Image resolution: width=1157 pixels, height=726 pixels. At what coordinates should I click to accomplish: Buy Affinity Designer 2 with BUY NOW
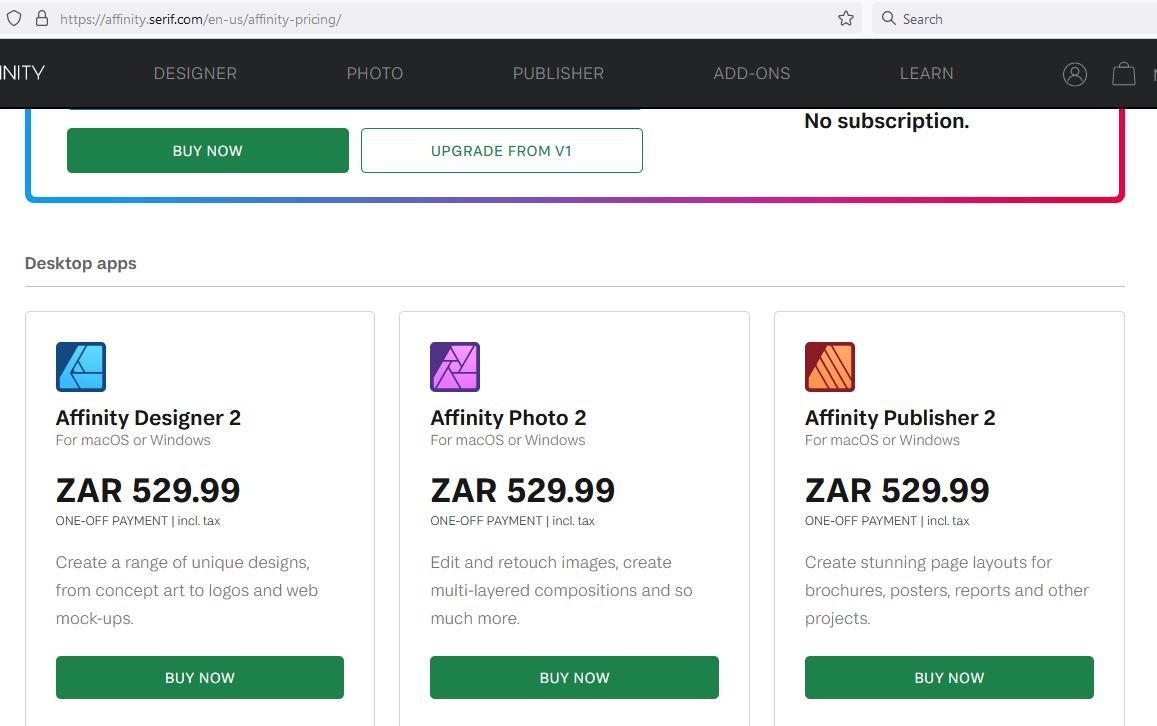pyautogui.click(x=200, y=677)
